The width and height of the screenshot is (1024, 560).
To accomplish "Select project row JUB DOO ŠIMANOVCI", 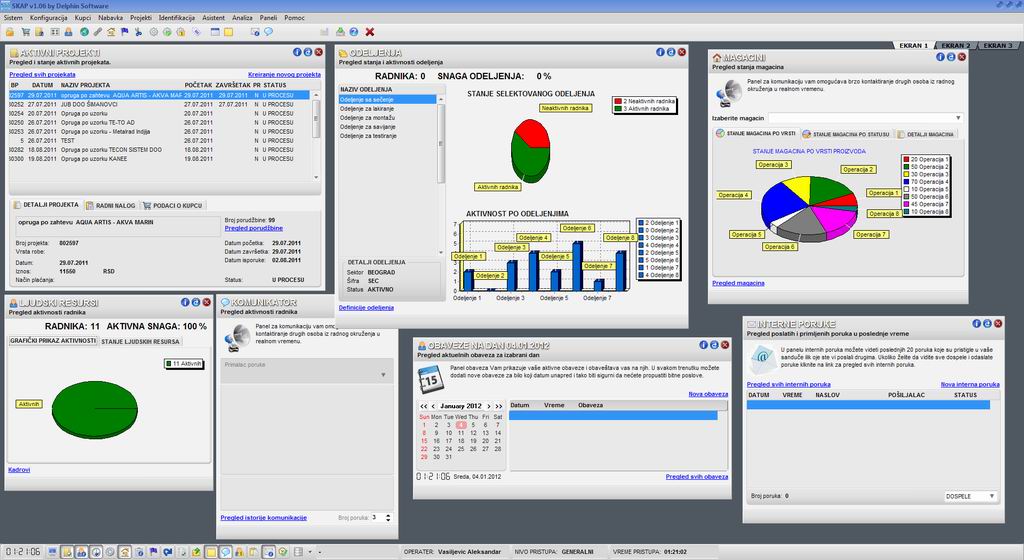I will click(159, 104).
